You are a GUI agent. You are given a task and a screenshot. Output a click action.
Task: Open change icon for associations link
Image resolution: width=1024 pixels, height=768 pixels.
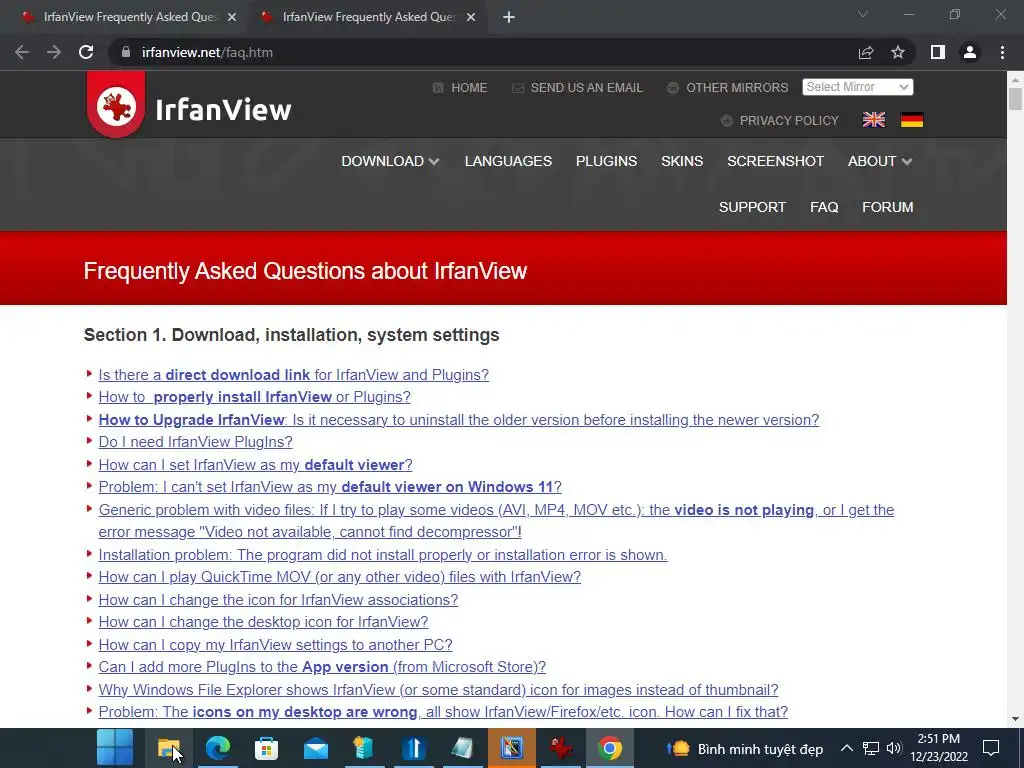pos(278,600)
